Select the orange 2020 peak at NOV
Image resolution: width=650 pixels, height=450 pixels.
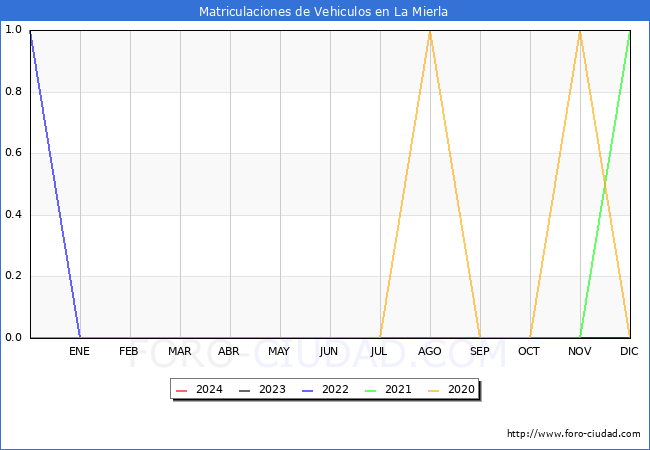[x=580, y=31]
